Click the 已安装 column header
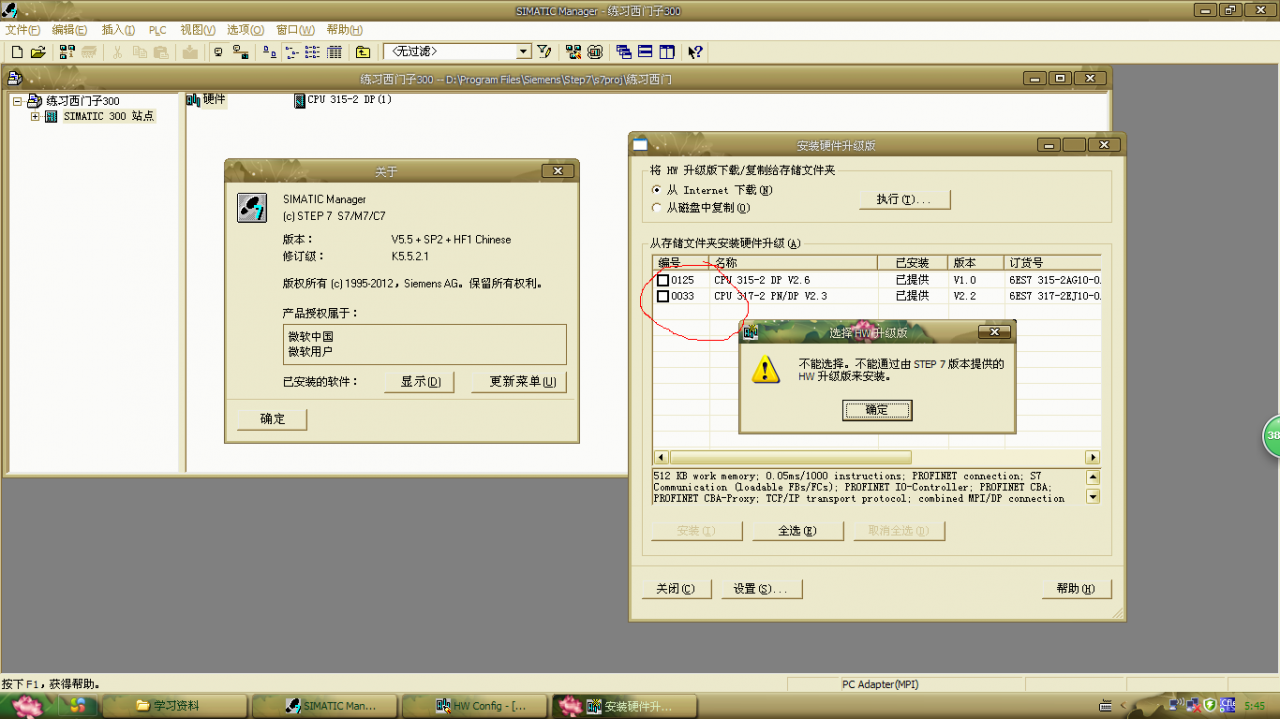Viewport: 1280px width, 719px height. (912, 263)
